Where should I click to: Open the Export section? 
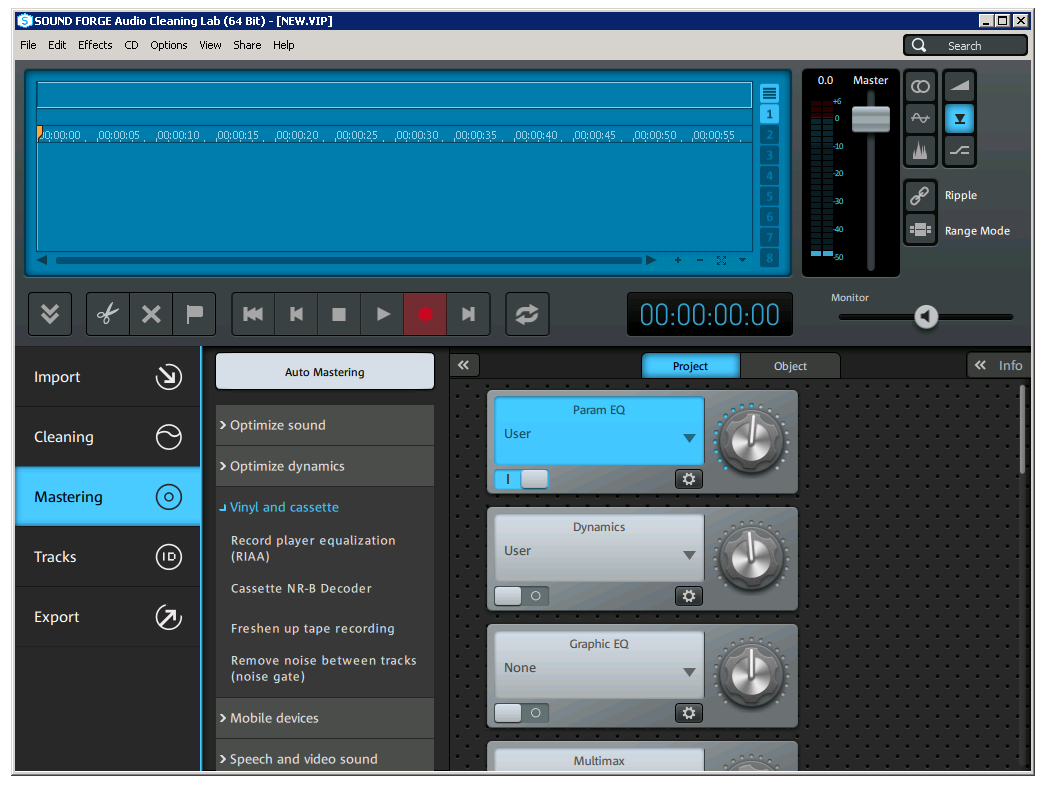(108, 617)
